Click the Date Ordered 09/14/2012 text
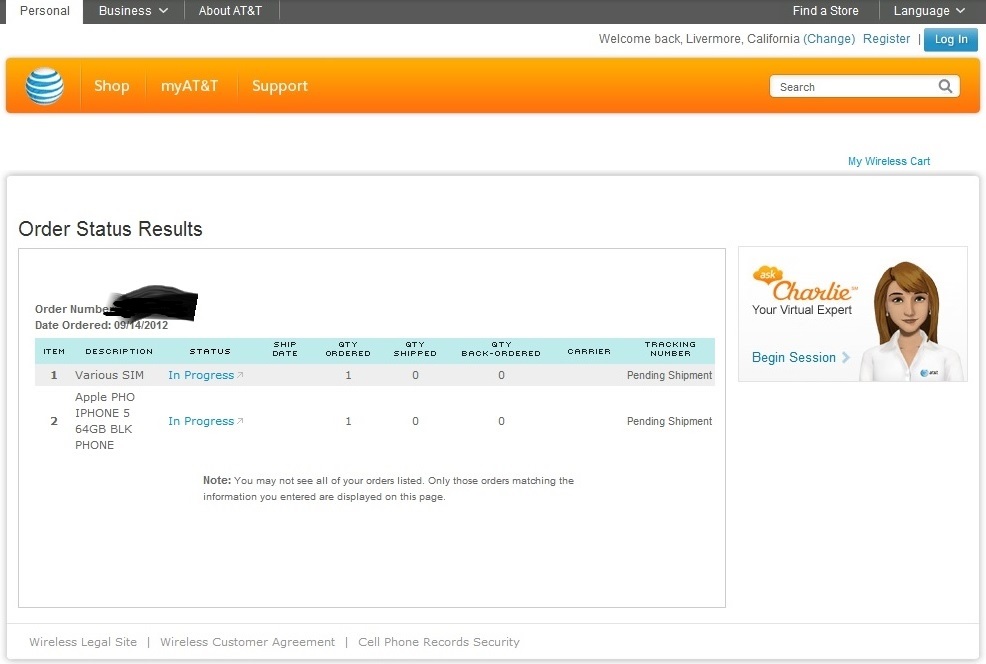The height and width of the screenshot is (664, 986). pyautogui.click(x=101, y=325)
